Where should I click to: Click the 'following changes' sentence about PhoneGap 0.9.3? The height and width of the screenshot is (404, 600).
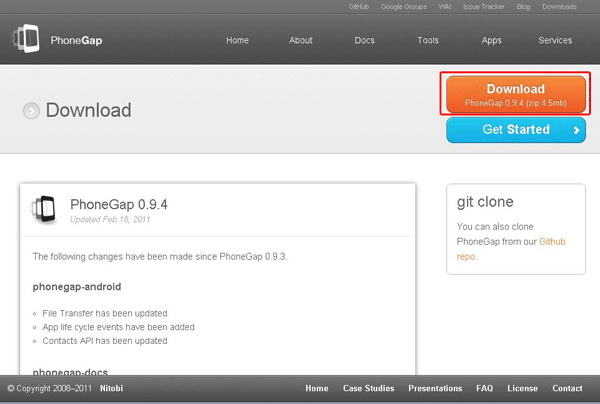click(x=160, y=256)
